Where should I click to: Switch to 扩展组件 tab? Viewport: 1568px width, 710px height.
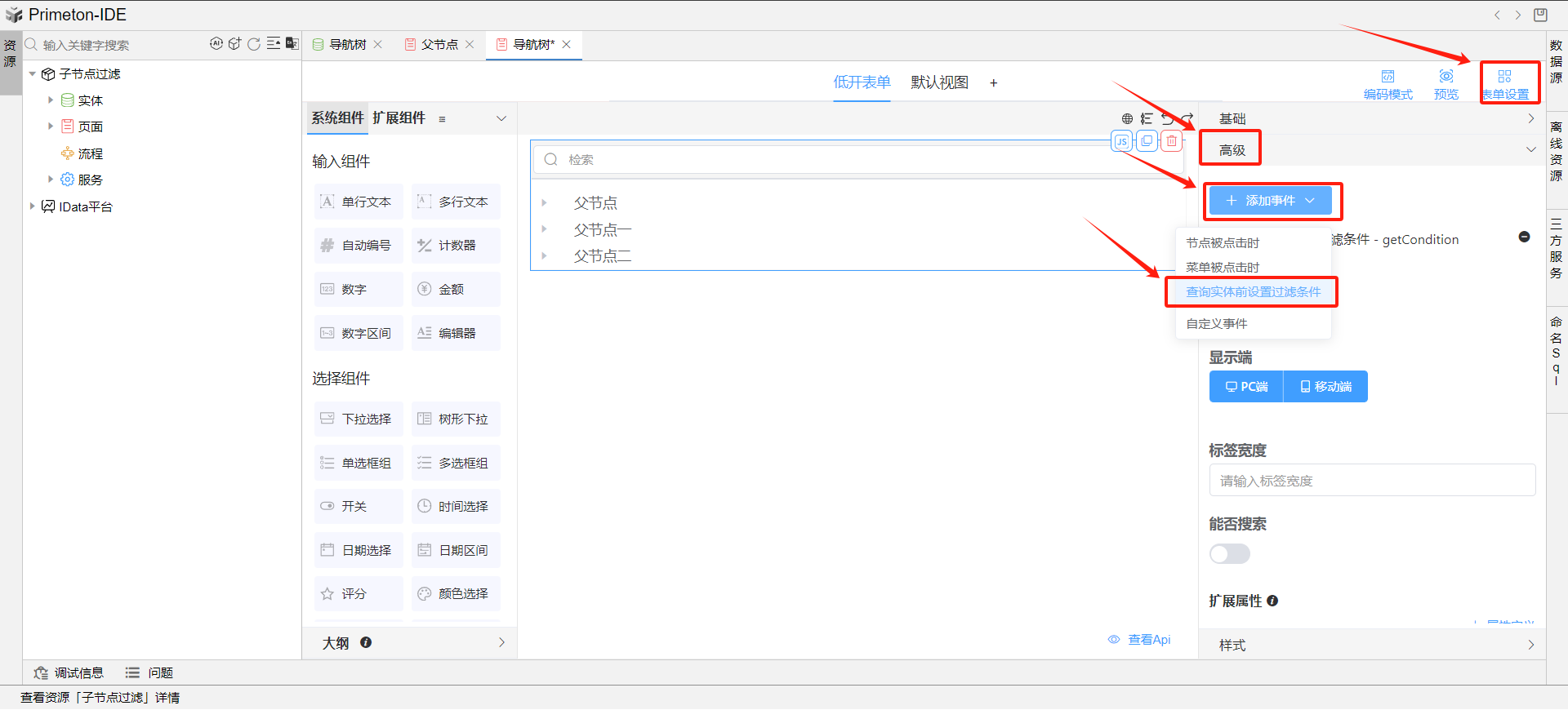pyautogui.click(x=399, y=118)
